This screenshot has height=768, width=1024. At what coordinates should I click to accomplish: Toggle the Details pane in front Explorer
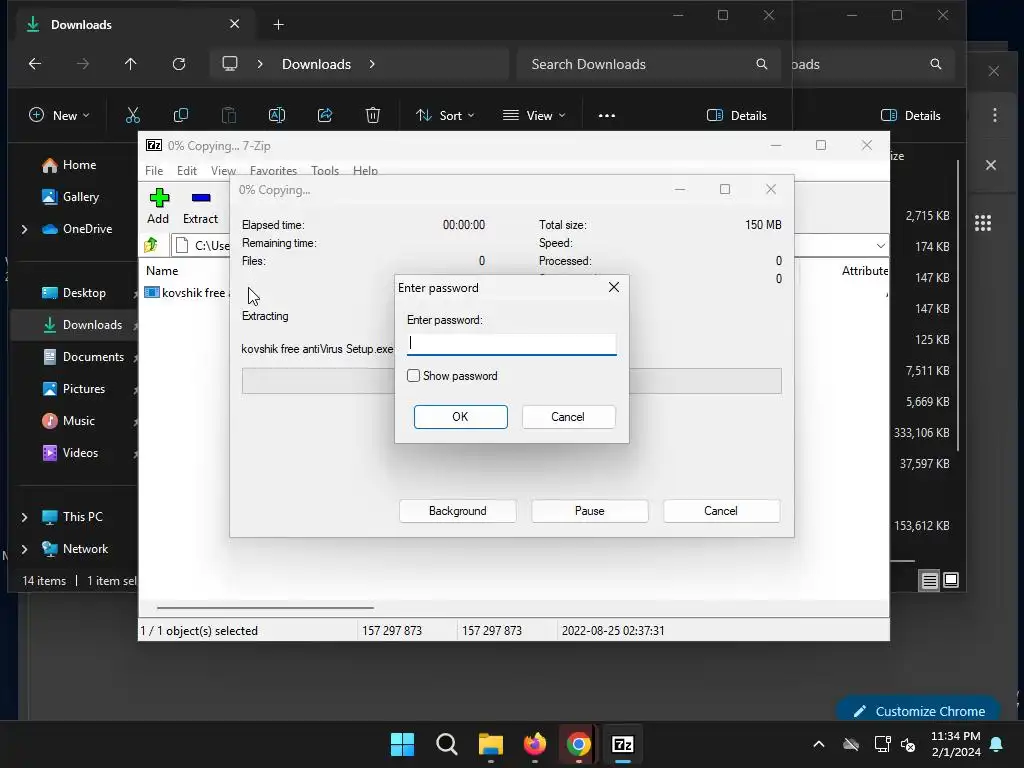[737, 116]
